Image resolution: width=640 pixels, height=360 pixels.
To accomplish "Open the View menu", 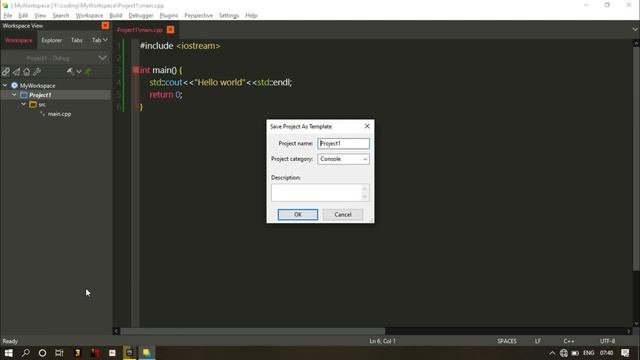I will tap(40, 16).
